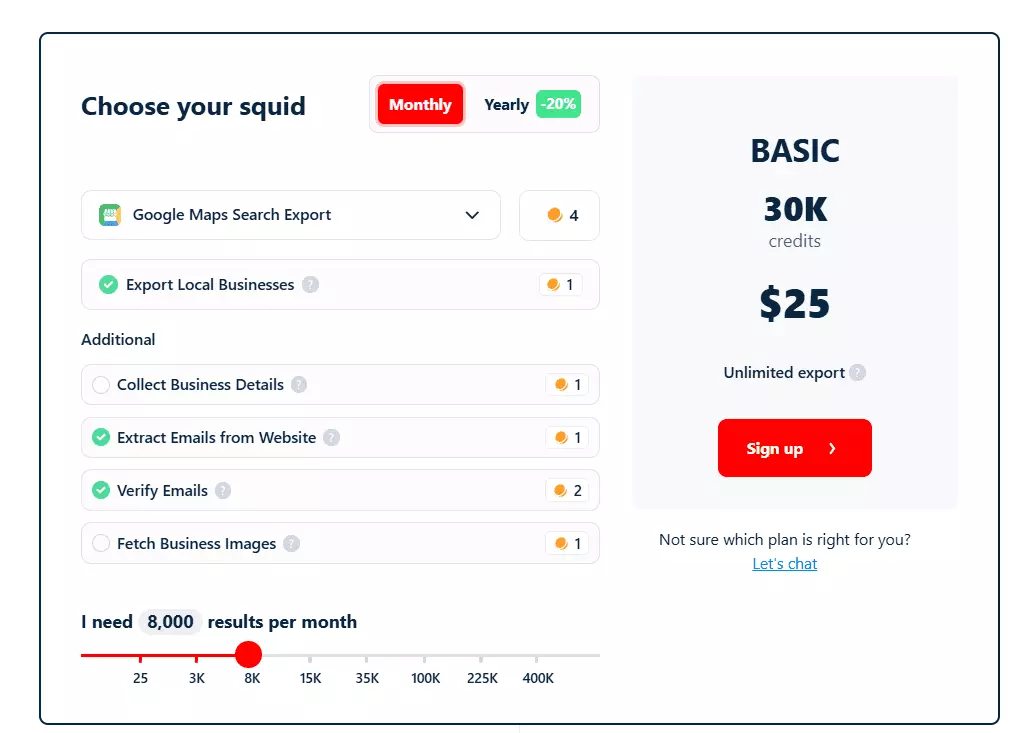This screenshot has width=1021, height=733.
Task: Click the help icon beside Extract Emails from Website
Action: 330,437
